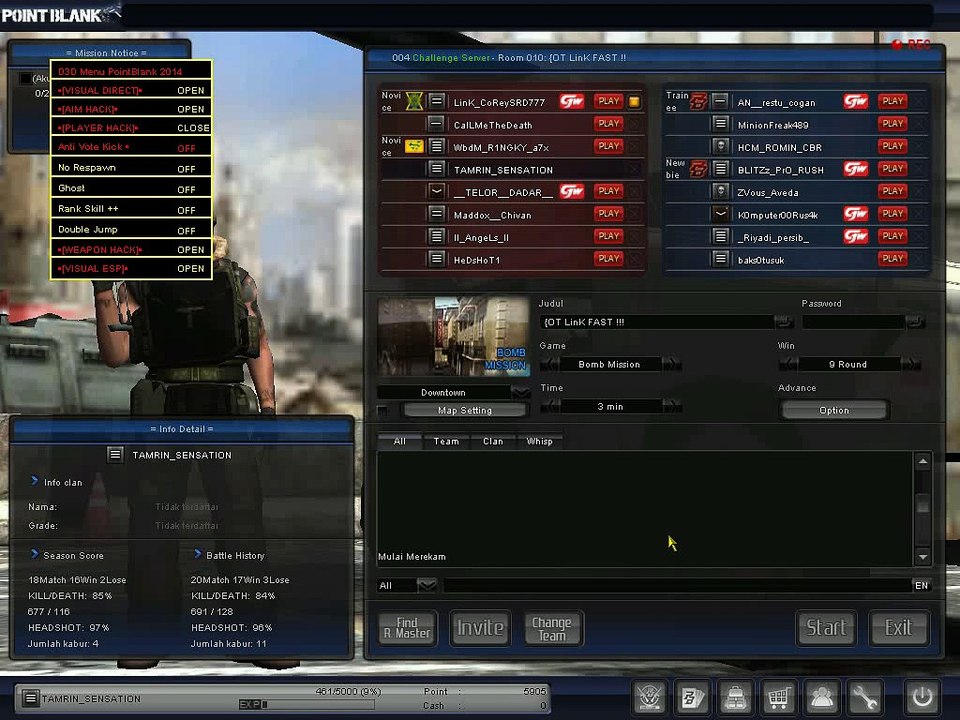Click the next arrow beside 9 Round
This screenshot has height=720, width=960.
[x=910, y=364]
